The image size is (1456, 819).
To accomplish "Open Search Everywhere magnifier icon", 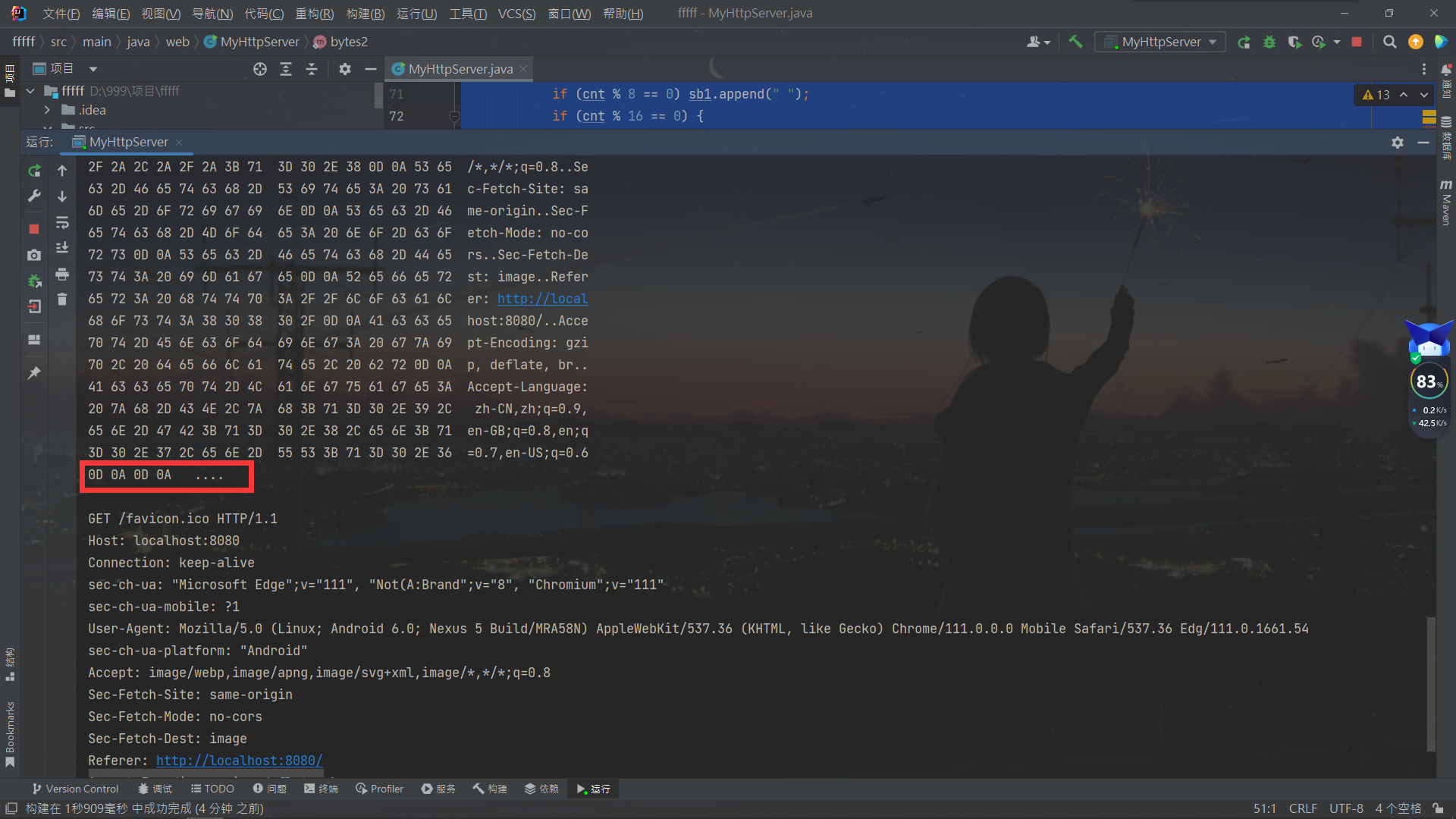I will tap(1389, 42).
